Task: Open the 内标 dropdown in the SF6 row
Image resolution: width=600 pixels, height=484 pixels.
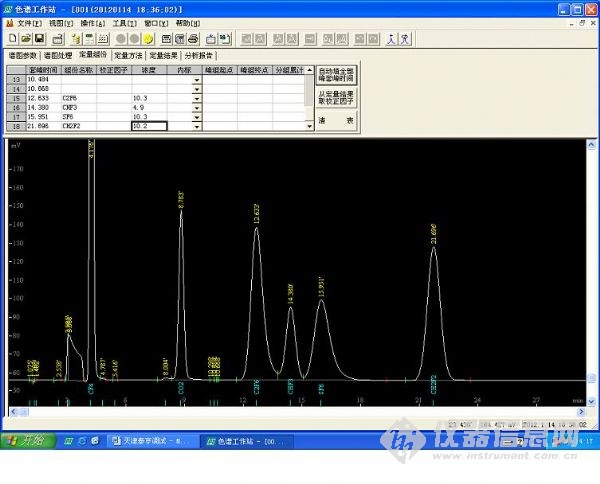Action: coord(197,117)
